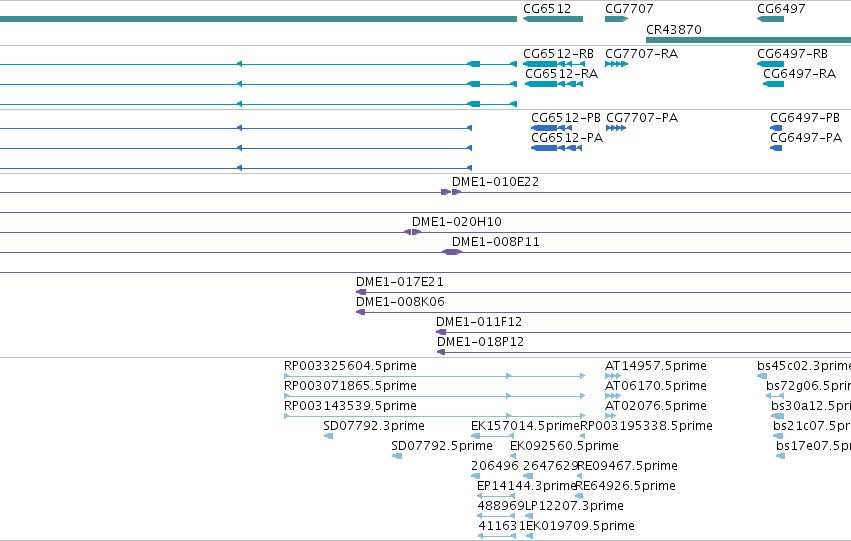Select EST RP003071865.5prime

click(x=434, y=396)
